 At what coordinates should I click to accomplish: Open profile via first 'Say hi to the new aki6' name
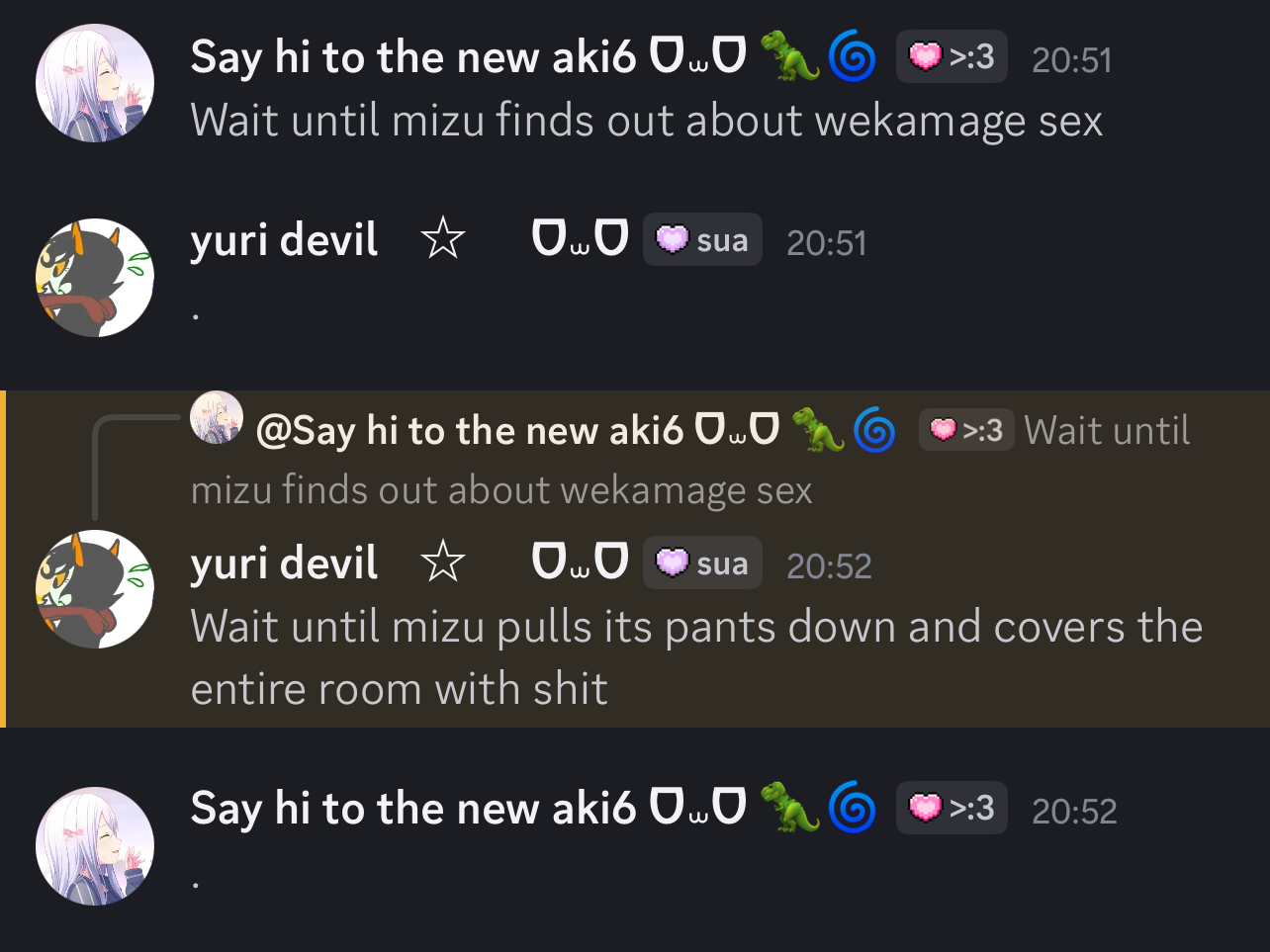pos(413,56)
